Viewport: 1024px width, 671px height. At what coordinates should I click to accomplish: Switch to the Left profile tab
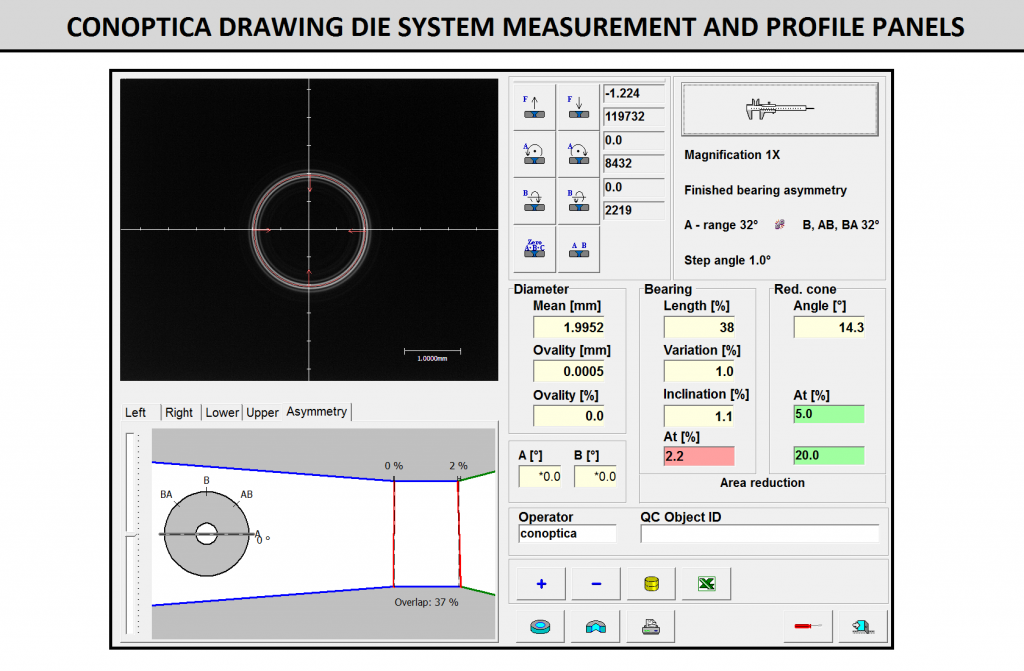point(135,412)
